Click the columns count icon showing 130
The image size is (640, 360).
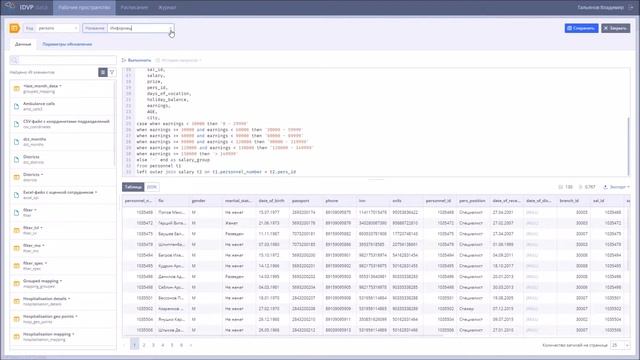(x=561, y=187)
